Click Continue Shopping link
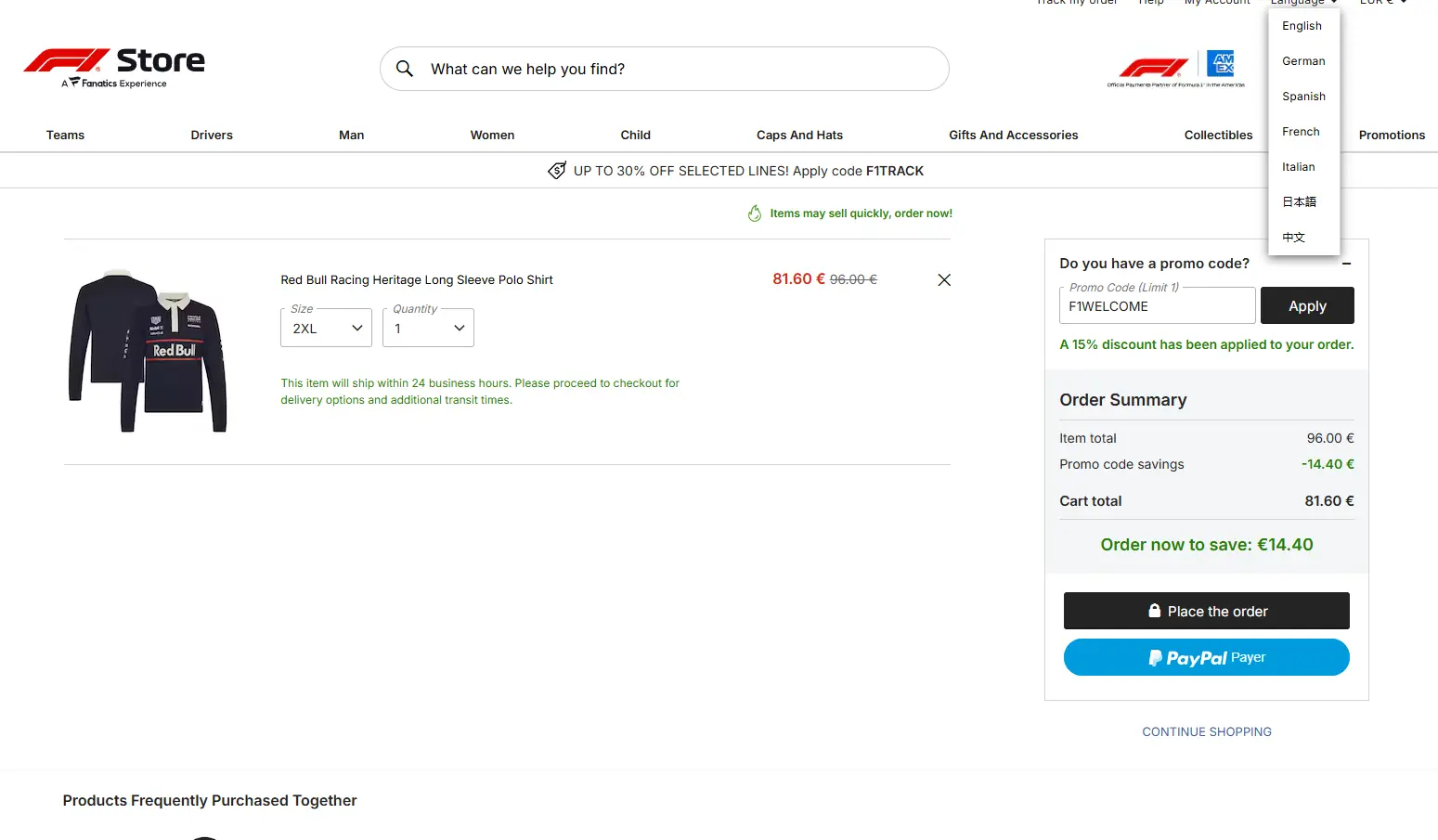The height and width of the screenshot is (840, 1438). (x=1206, y=732)
